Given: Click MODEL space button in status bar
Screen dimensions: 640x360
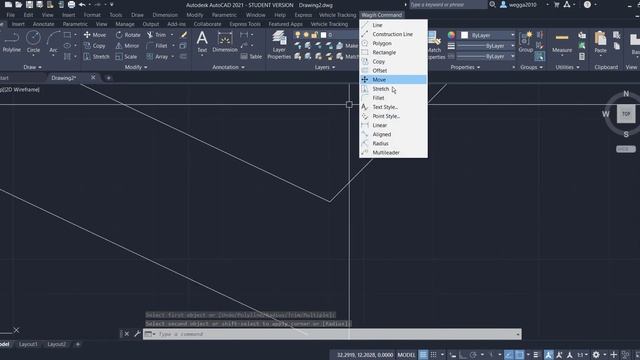Looking at the screenshot, I should [406, 355].
